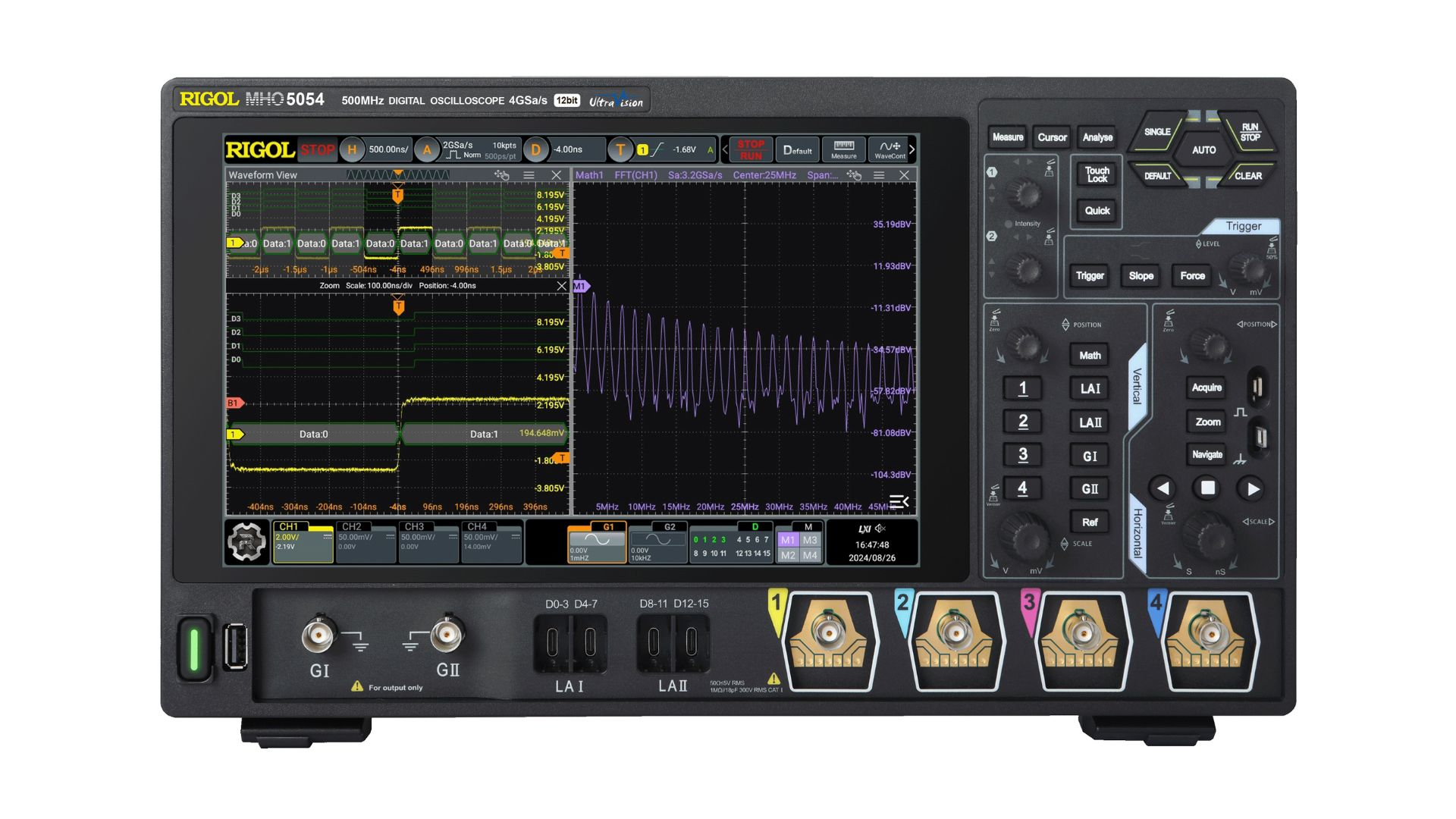The width and height of the screenshot is (1456, 819).
Task: Toggle the M2 math channel
Action: click(788, 555)
